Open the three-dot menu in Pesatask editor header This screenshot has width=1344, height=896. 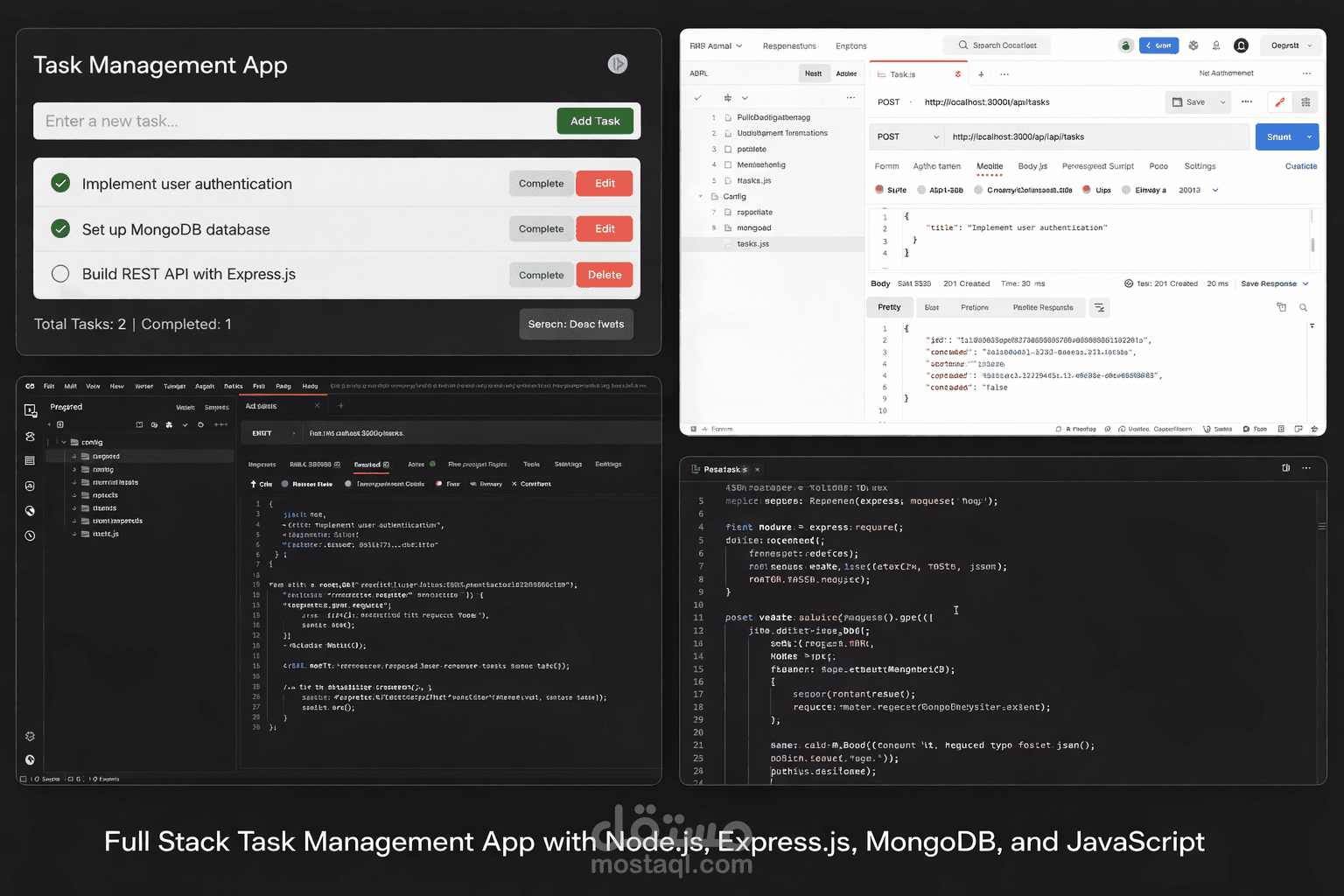click(x=1306, y=468)
